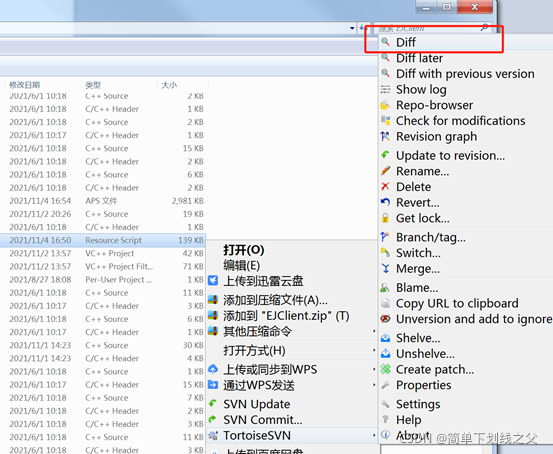Select Create patch... entry
The width and height of the screenshot is (553, 454).
[x=435, y=369]
